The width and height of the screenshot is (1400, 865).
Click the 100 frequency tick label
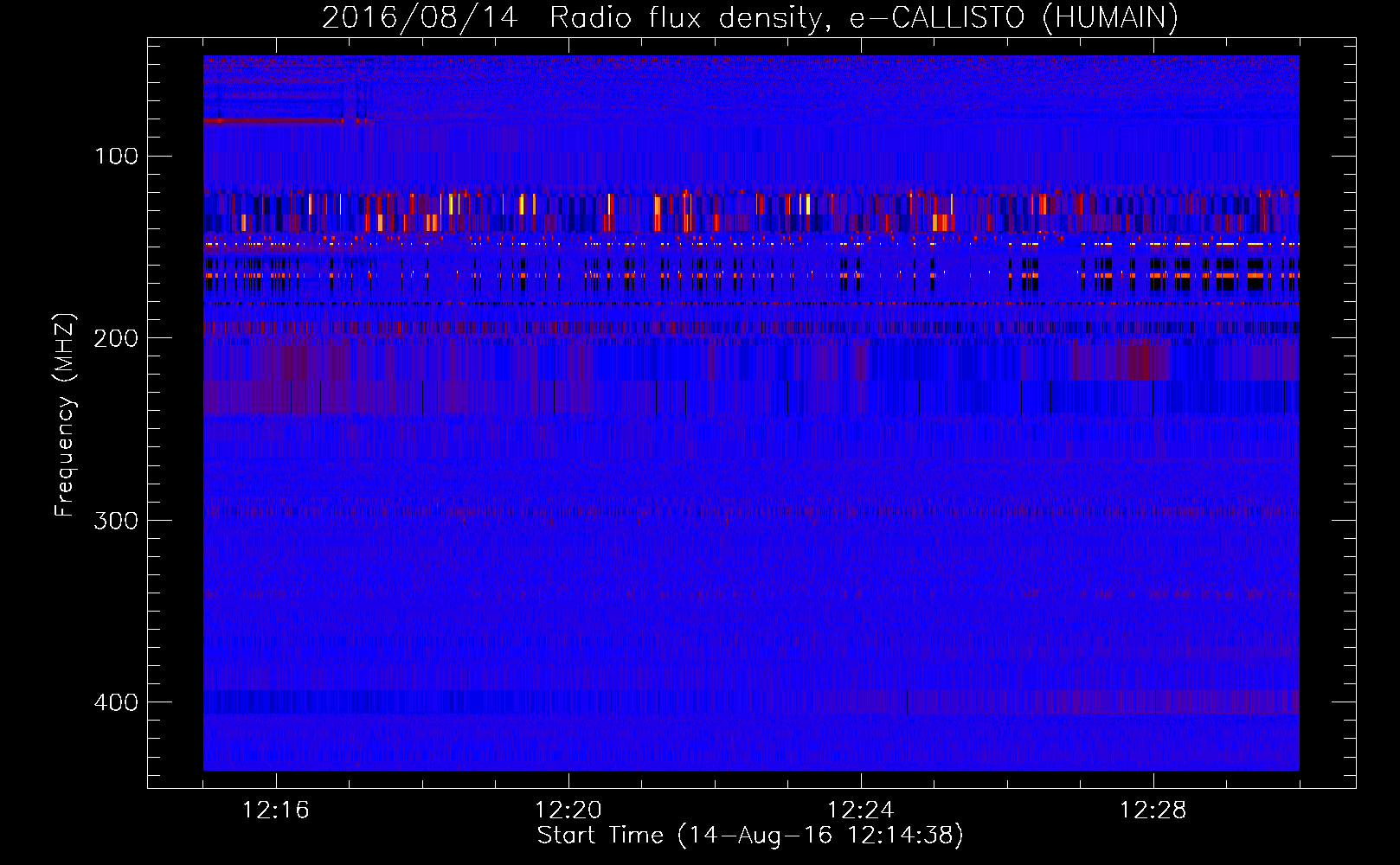116,157
